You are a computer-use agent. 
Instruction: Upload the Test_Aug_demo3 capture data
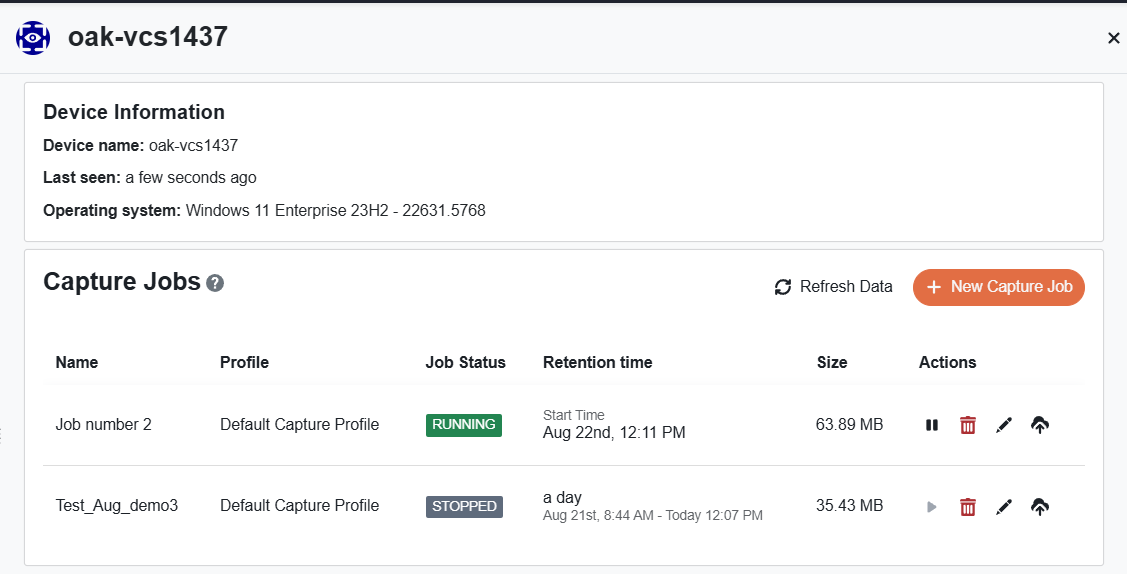click(x=1040, y=507)
